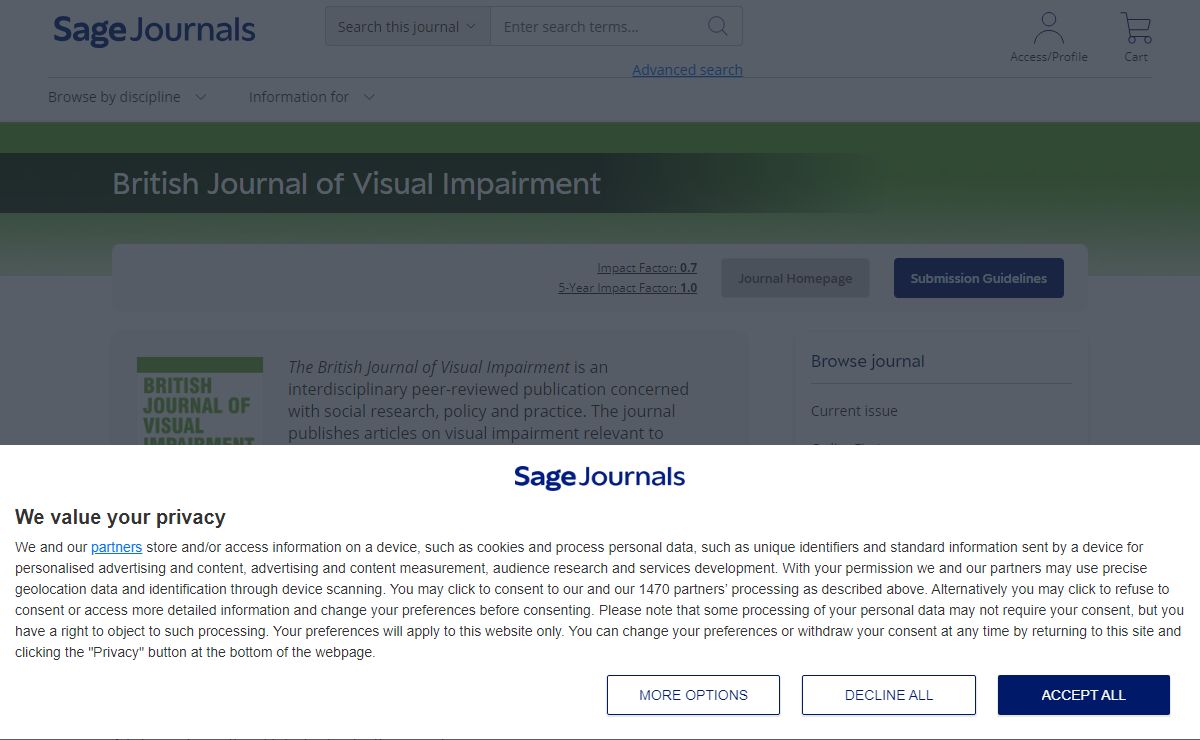The width and height of the screenshot is (1200, 740).
Task: Click the British Journal cover thumbnail
Action: click(200, 401)
